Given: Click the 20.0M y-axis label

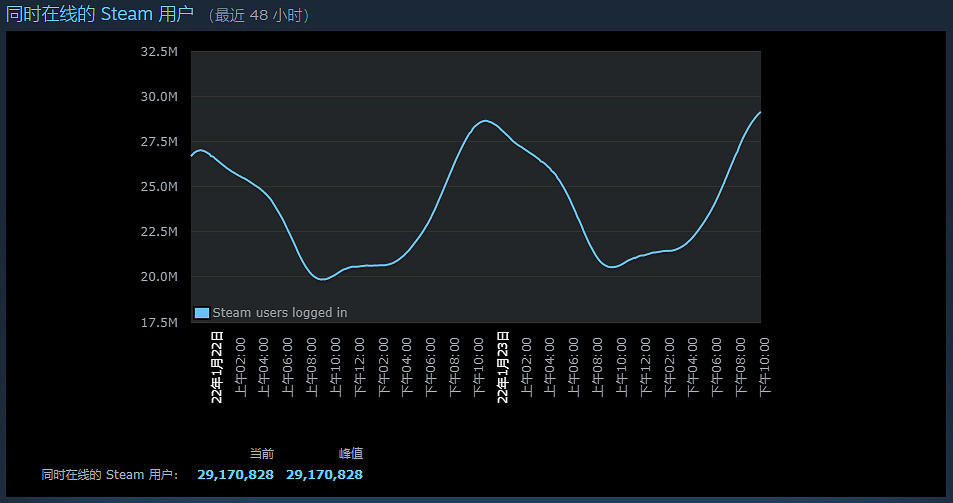Looking at the screenshot, I should pyautogui.click(x=159, y=277).
